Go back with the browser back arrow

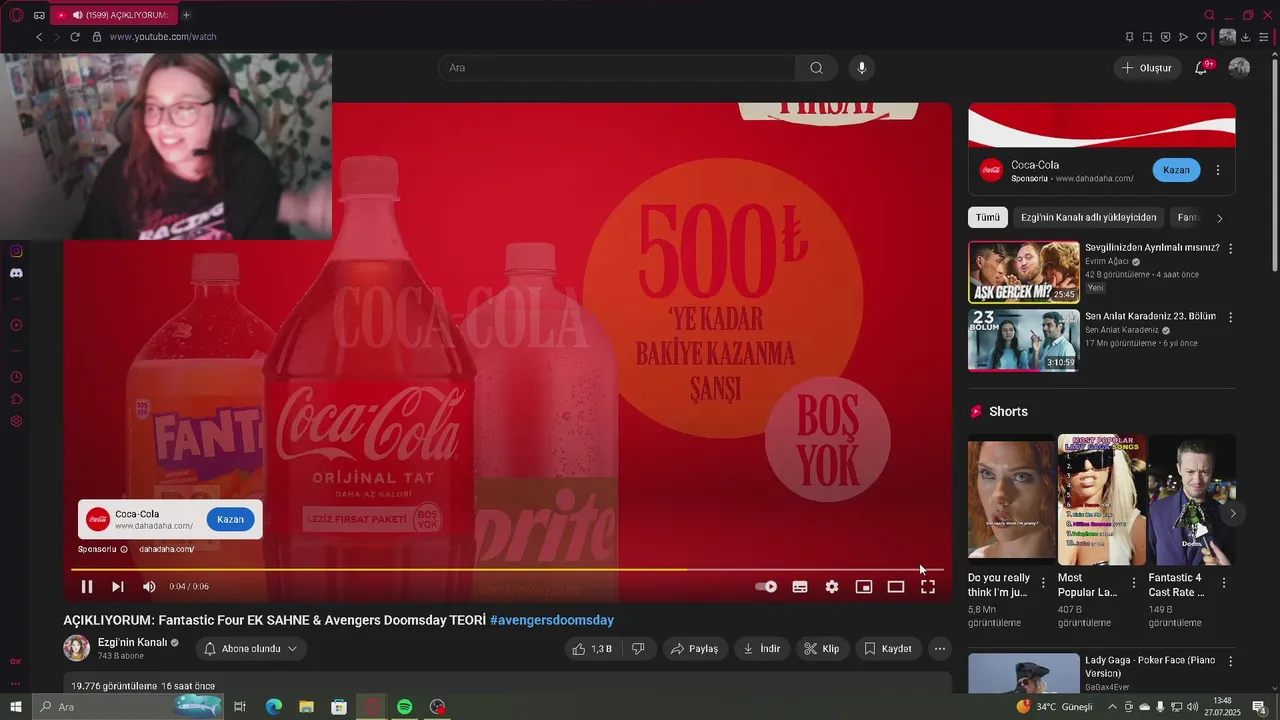click(x=39, y=37)
